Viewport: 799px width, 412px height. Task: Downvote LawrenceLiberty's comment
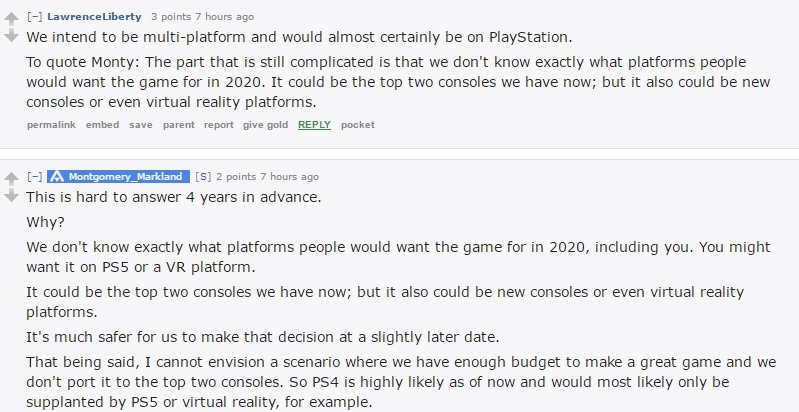click(11, 35)
